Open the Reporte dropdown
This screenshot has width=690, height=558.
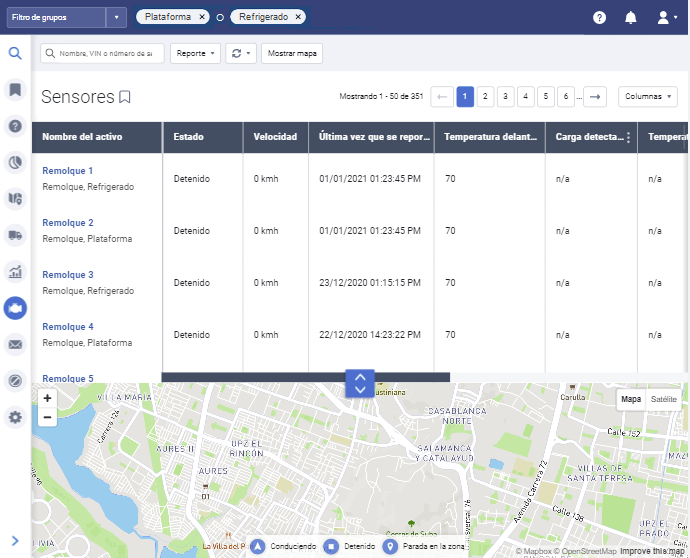tap(195, 53)
